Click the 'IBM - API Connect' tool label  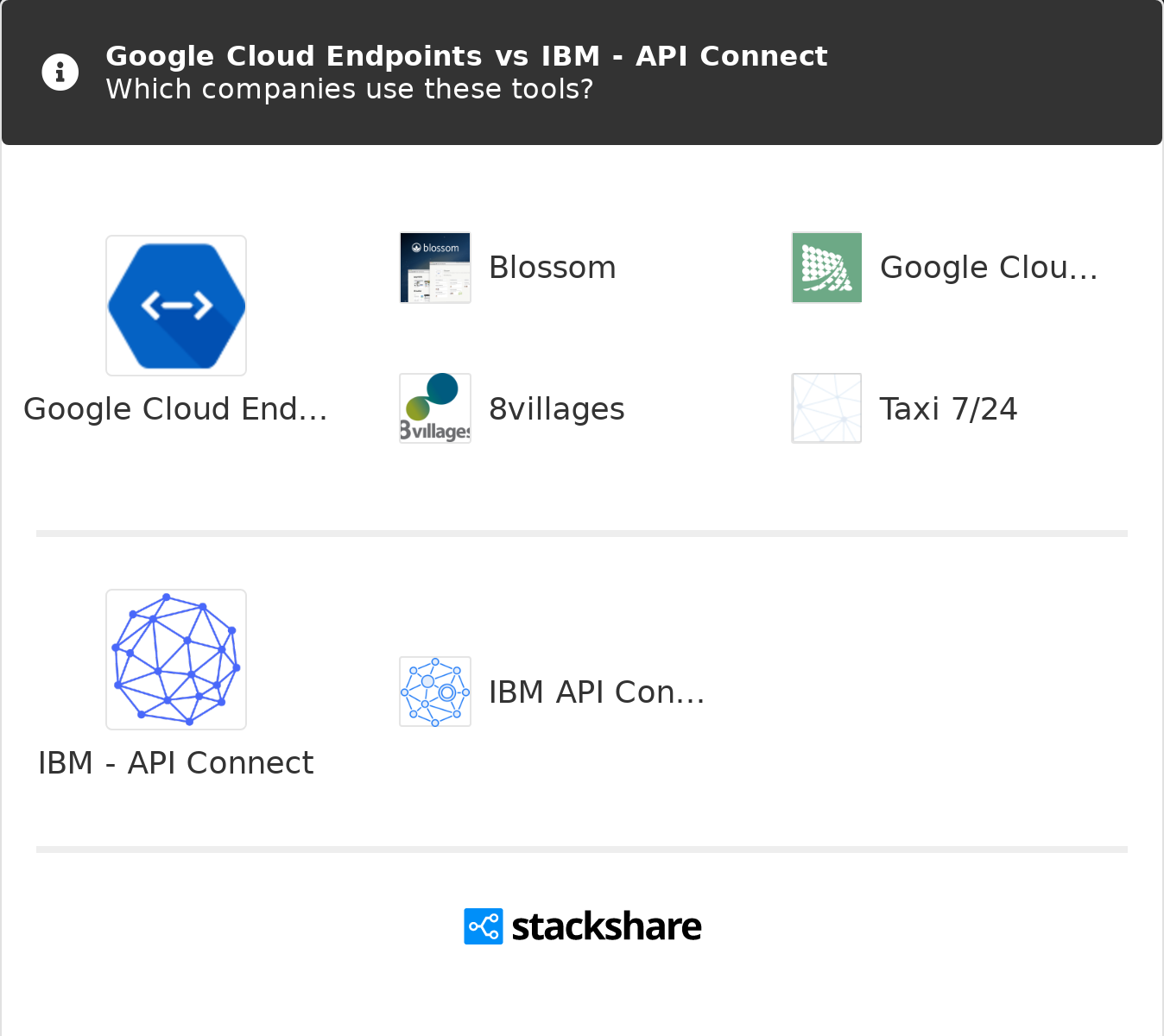(x=176, y=763)
